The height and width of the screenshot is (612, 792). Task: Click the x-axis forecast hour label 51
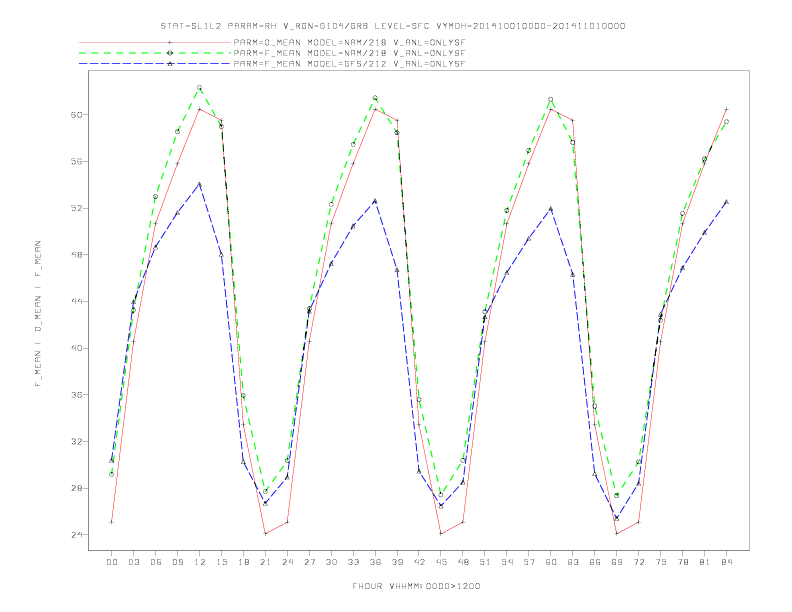click(x=485, y=562)
